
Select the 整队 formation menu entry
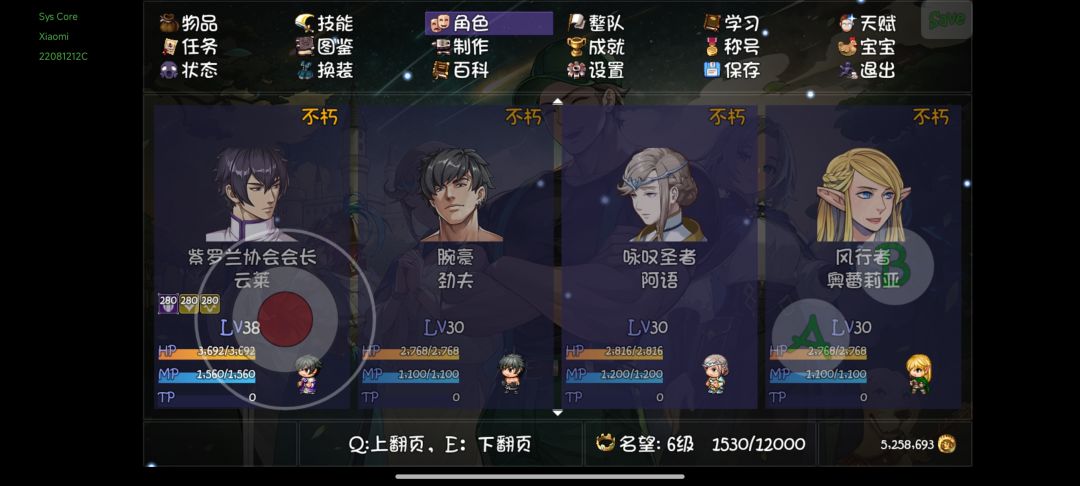click(x=596, y=23)
